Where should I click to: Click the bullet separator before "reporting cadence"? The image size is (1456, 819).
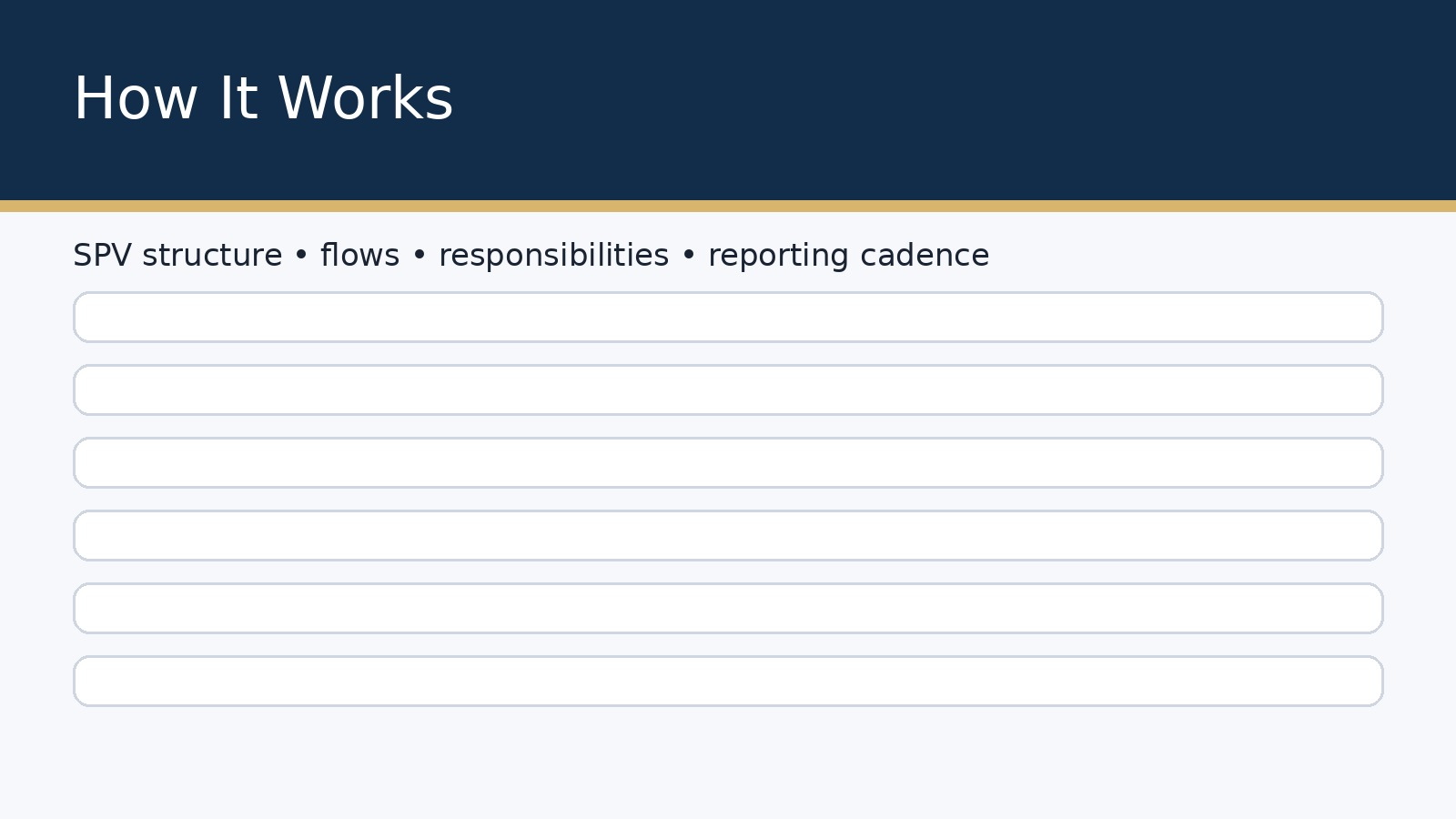(x=689, y=257)
